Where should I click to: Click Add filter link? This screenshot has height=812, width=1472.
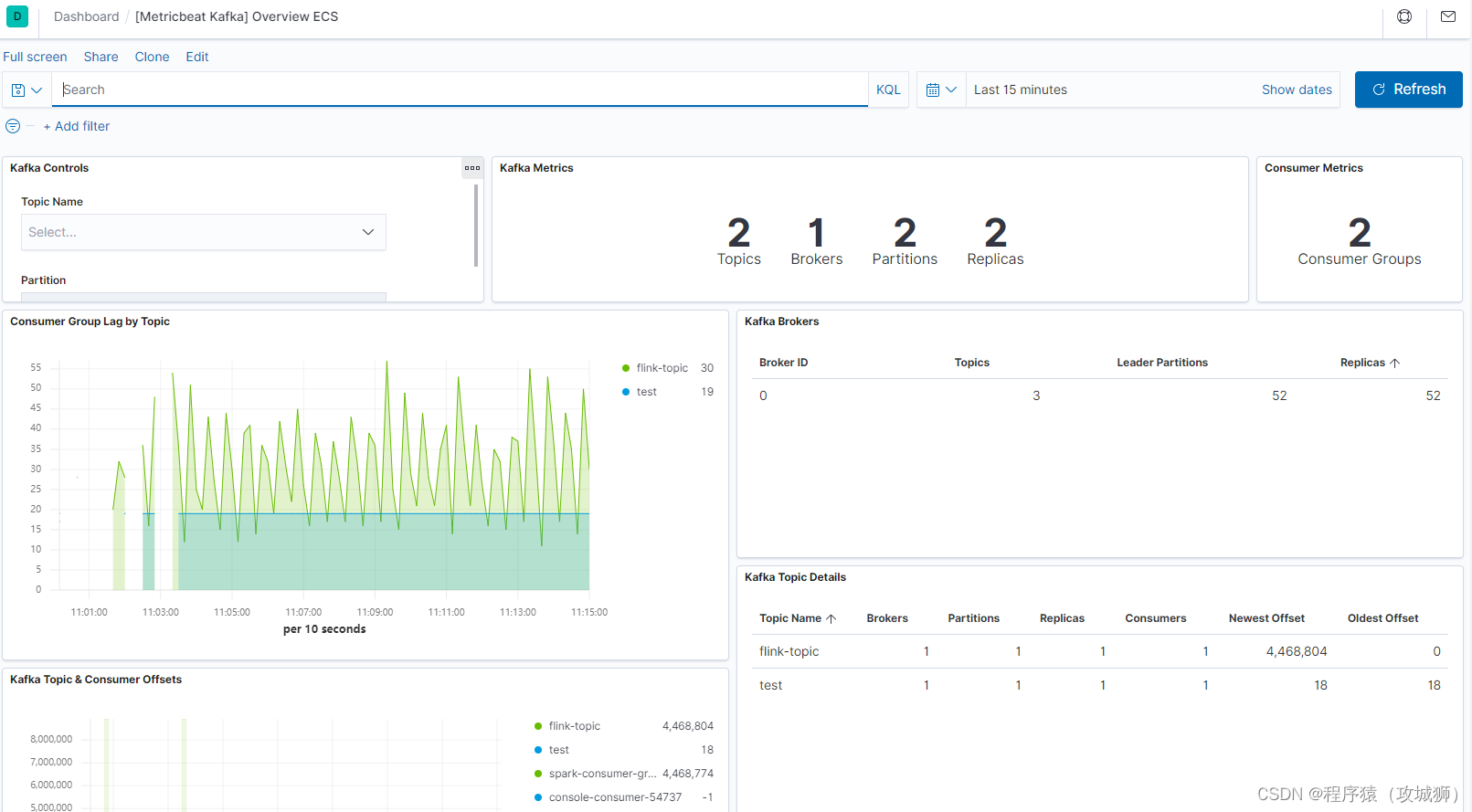[77, 126]
